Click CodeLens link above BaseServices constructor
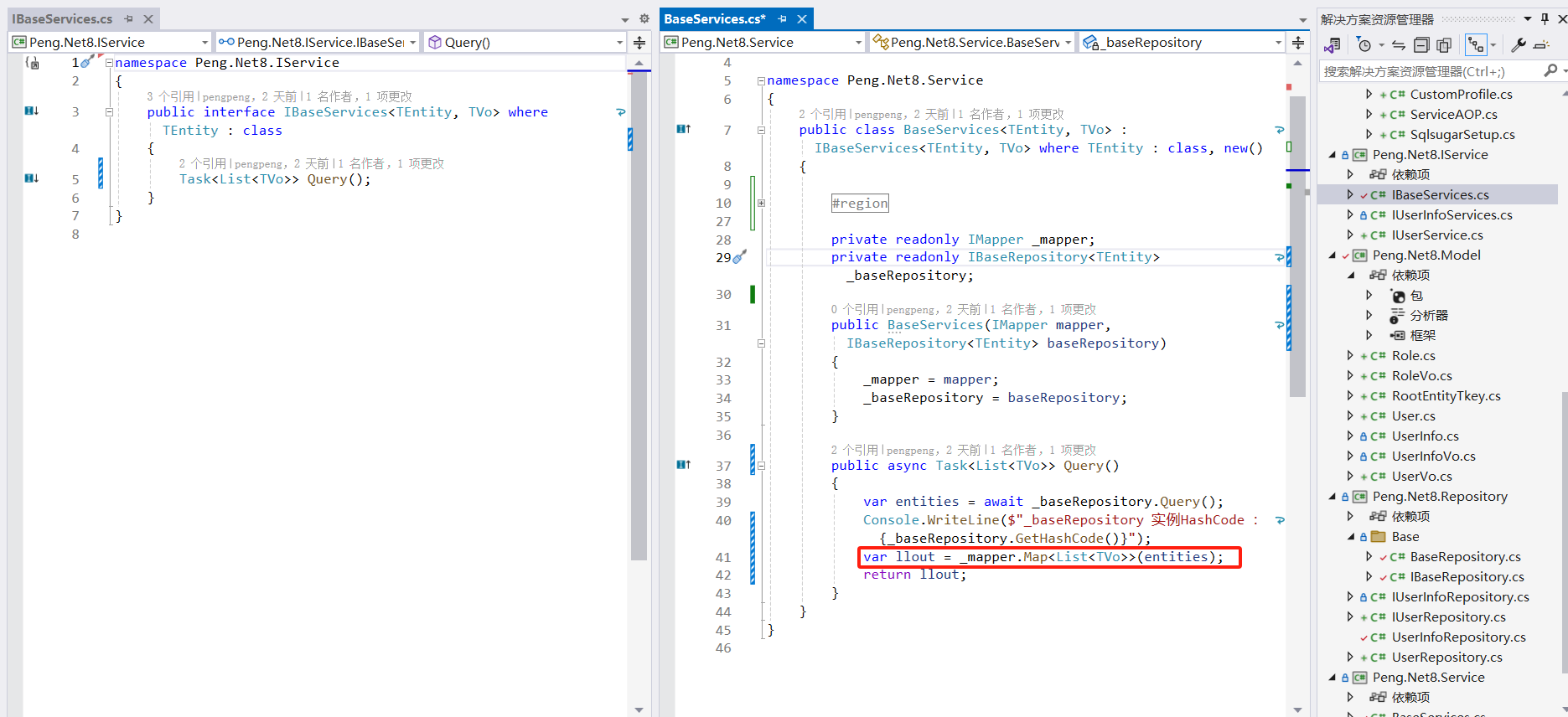 point(855,309)
